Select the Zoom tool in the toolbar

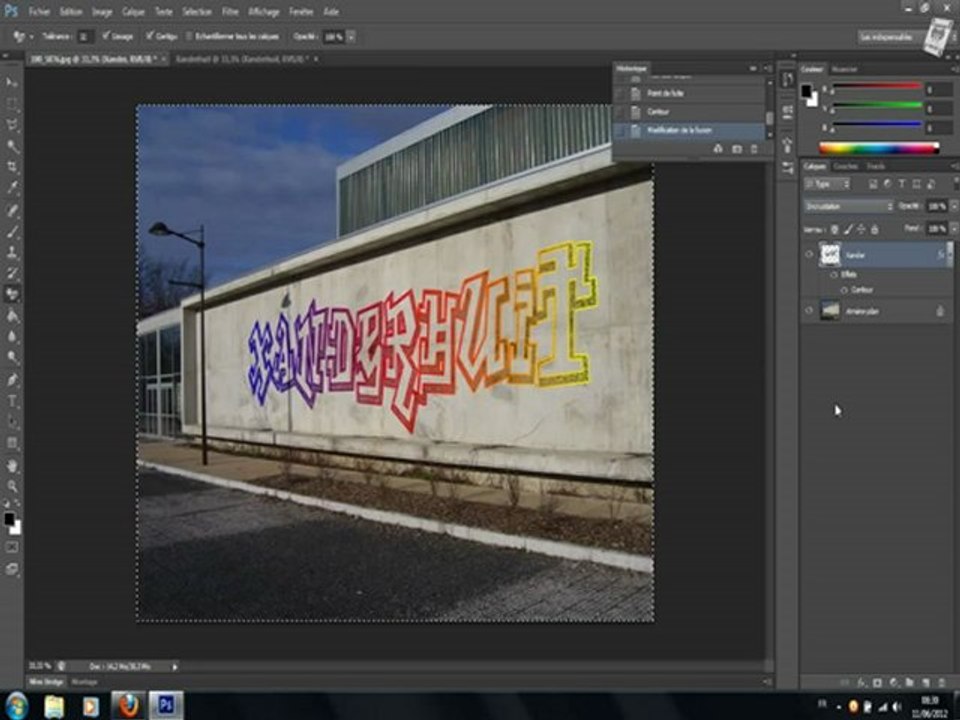[12, 487]
